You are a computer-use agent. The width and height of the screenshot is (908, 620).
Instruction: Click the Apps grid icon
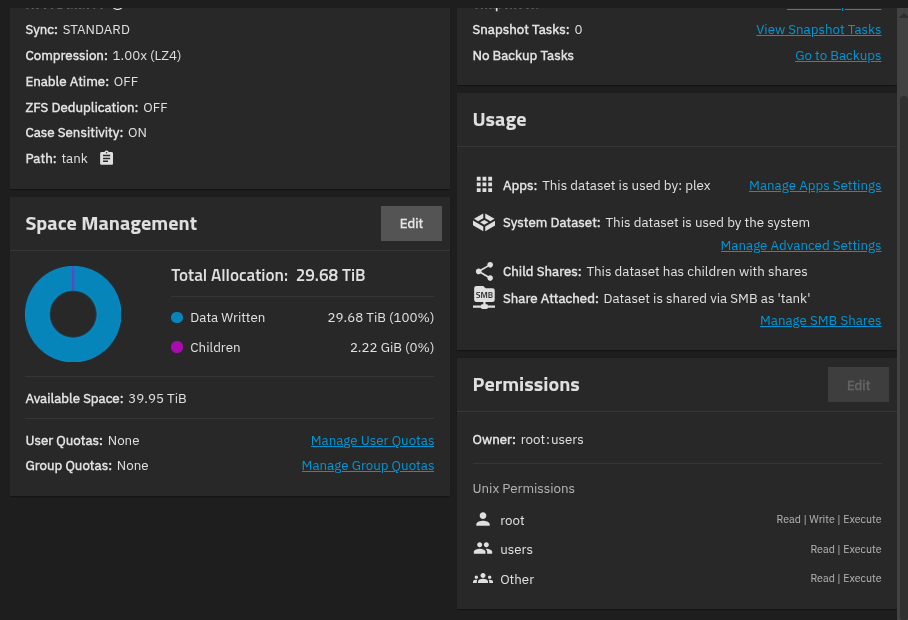pos(484,185)
